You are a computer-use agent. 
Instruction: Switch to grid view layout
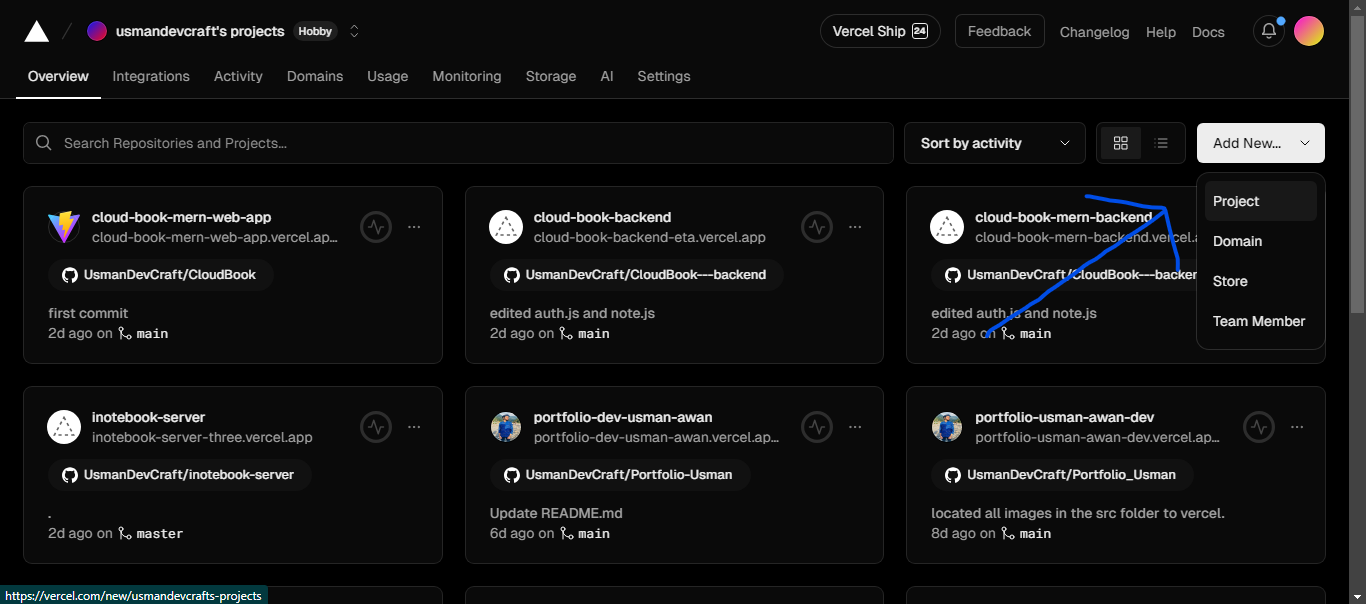pos(1121,143)
